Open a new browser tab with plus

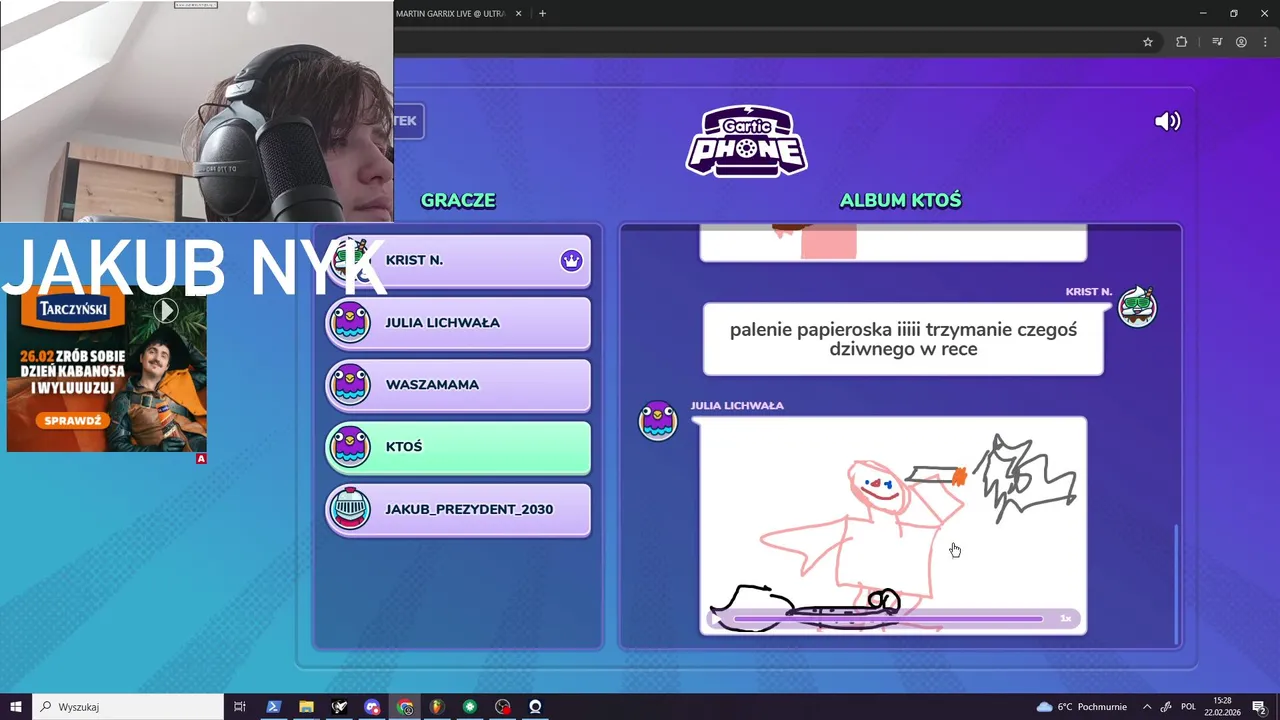[542, 13]
